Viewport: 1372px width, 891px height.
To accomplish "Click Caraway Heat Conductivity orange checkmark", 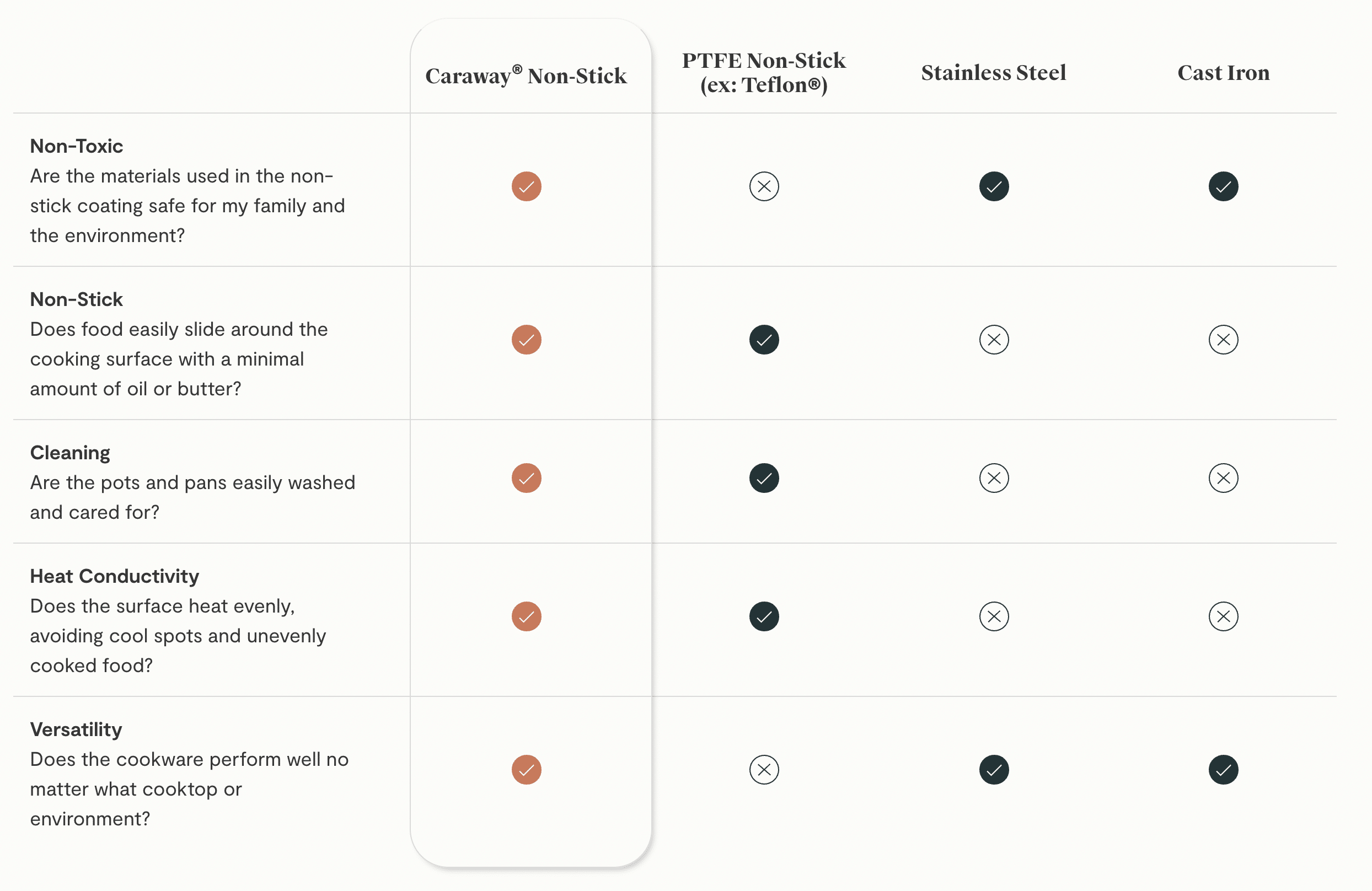I will (526, 616).
